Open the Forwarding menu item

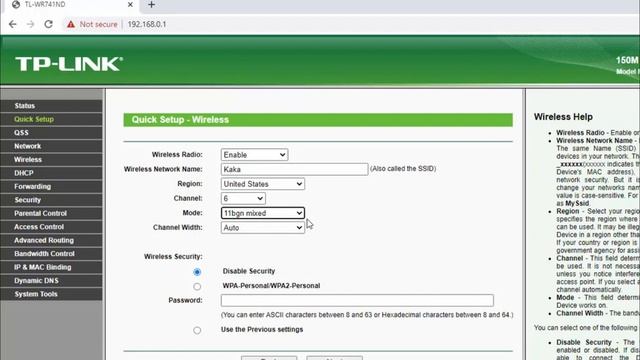coord(51,187)
